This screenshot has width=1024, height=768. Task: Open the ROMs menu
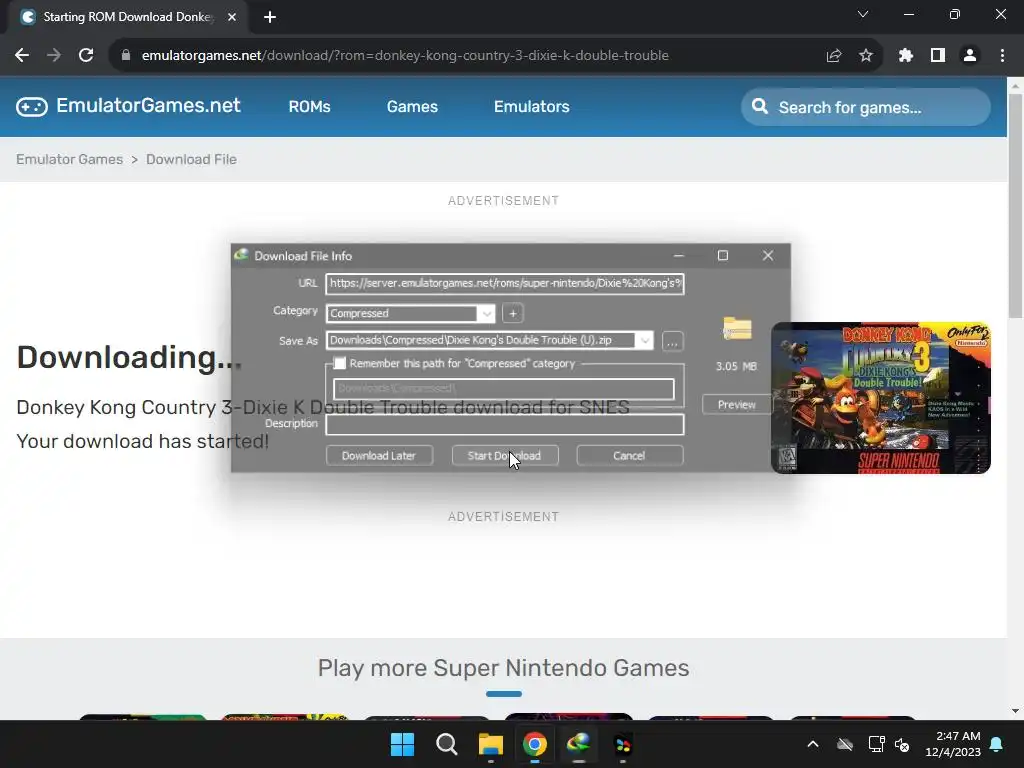click(x=310, y=106)
